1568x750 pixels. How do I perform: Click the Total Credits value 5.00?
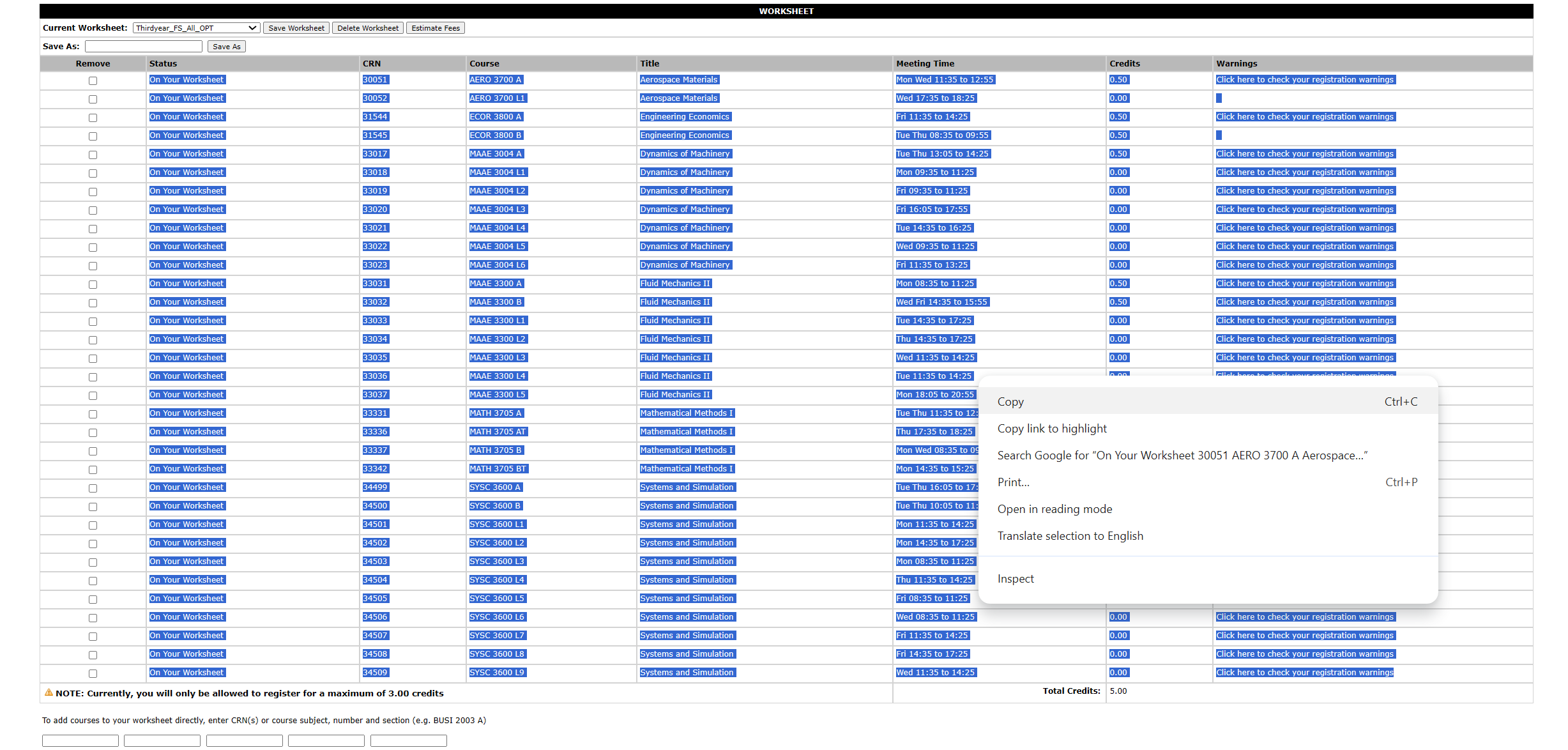[1118, 691]
